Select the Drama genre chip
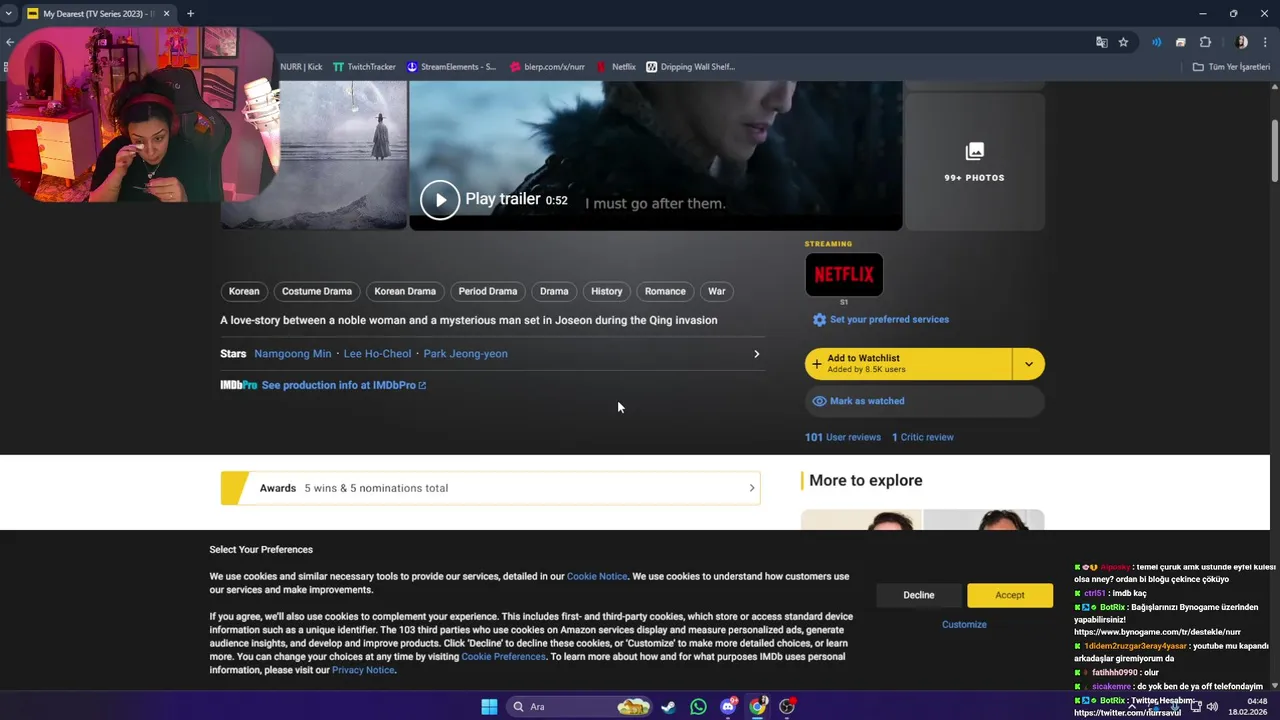Image resolution: width=1280 pixels, height=720 pixels. 554,291
